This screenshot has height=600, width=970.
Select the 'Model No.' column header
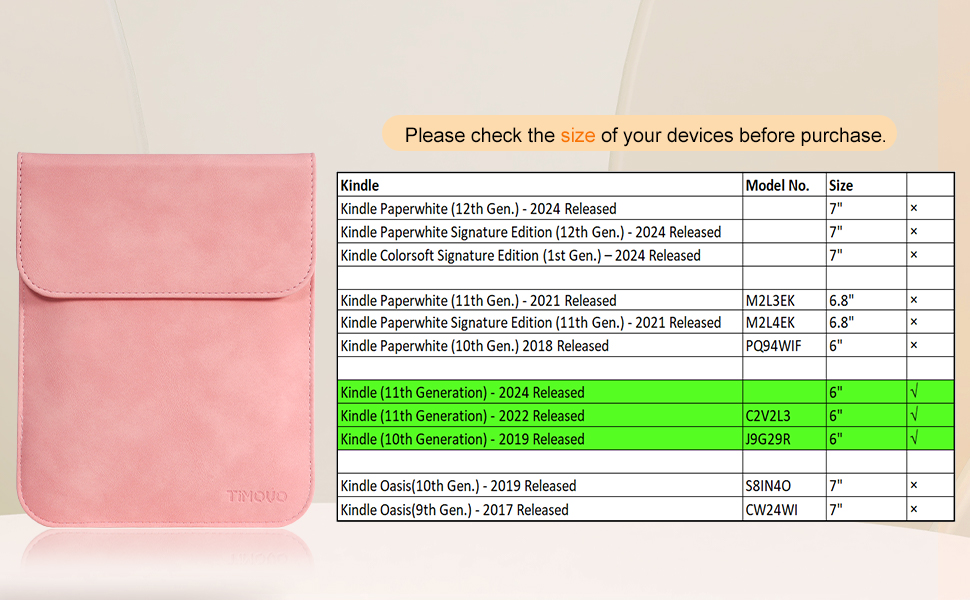point(777,186)
